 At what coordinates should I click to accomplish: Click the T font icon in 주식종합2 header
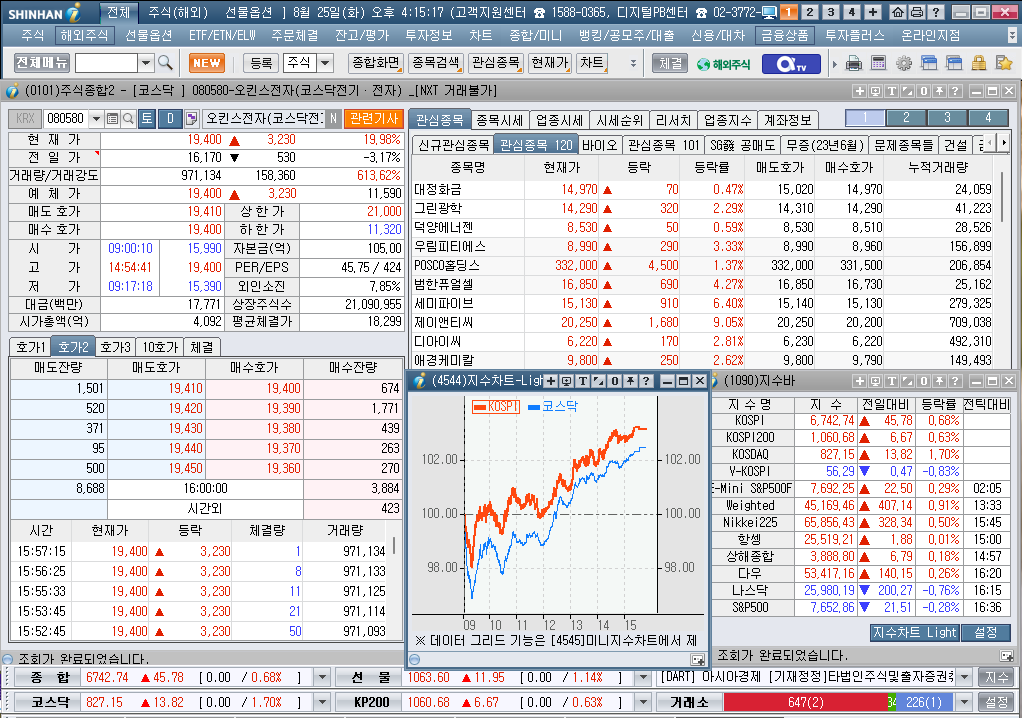click(x=891, y=91)
